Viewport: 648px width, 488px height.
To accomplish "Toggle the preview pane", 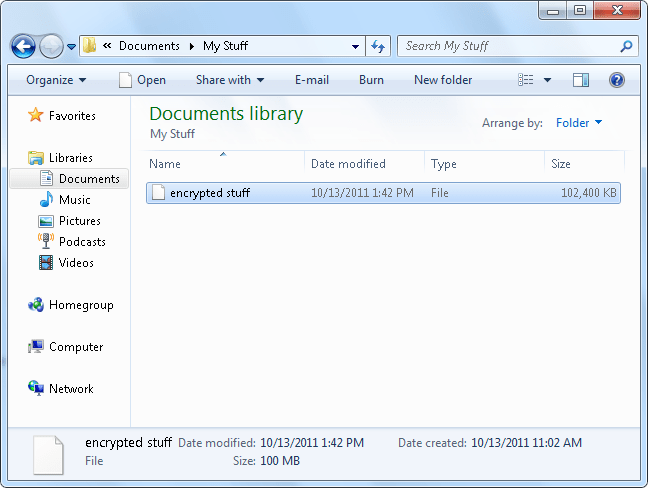I will [x=581, y=80].
